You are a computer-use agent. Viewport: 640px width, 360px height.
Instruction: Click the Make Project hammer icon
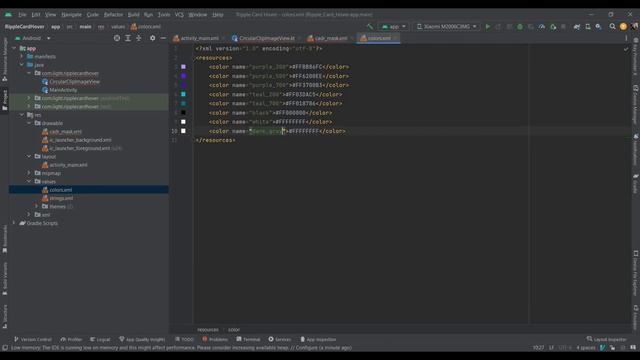pyautogui.click(x=370, y=27)
